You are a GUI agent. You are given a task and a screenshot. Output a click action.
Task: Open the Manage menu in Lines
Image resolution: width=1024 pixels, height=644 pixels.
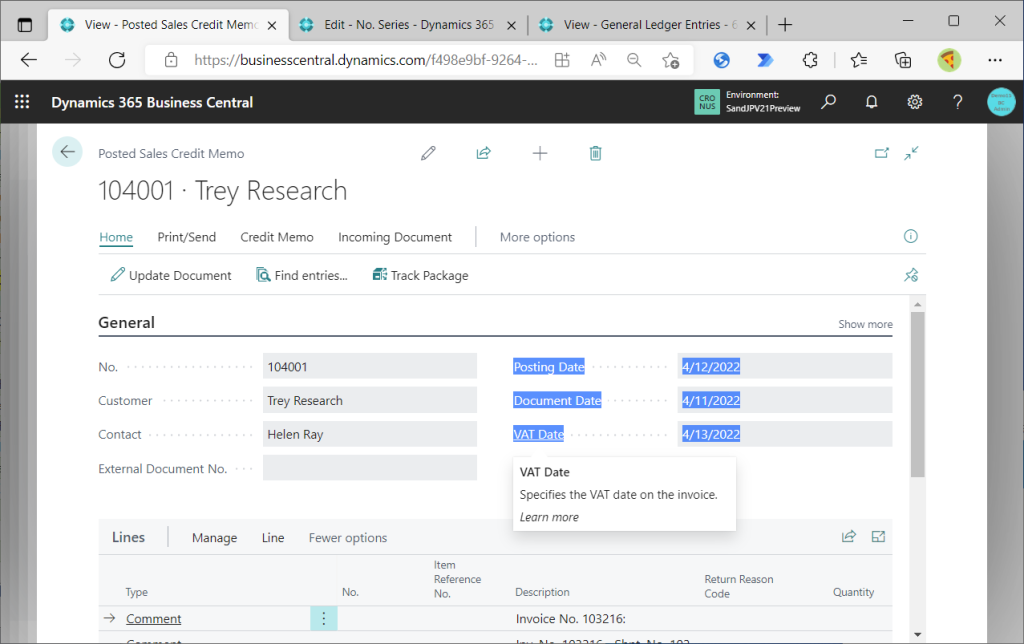pos(214,538)
